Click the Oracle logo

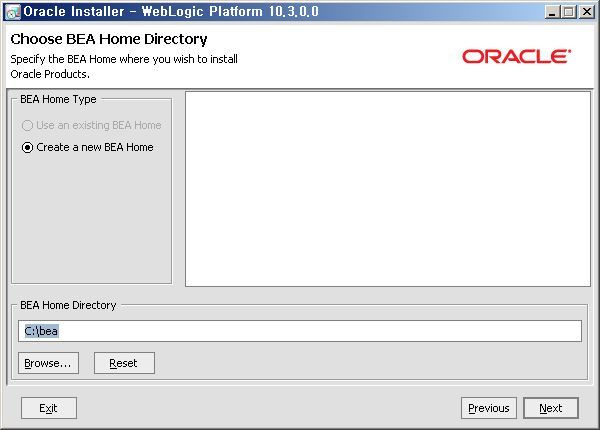(517, 57)
